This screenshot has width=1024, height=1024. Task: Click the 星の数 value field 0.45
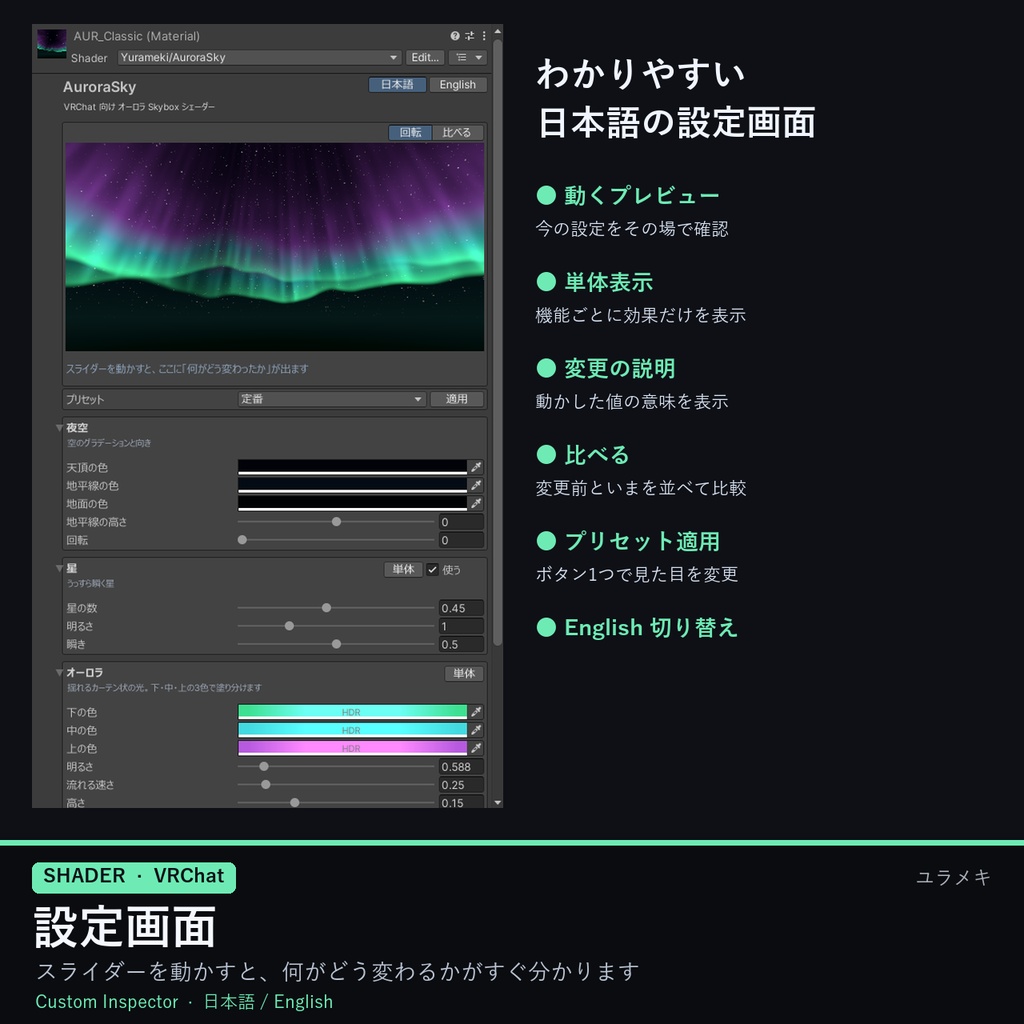(x=461, y=608)
